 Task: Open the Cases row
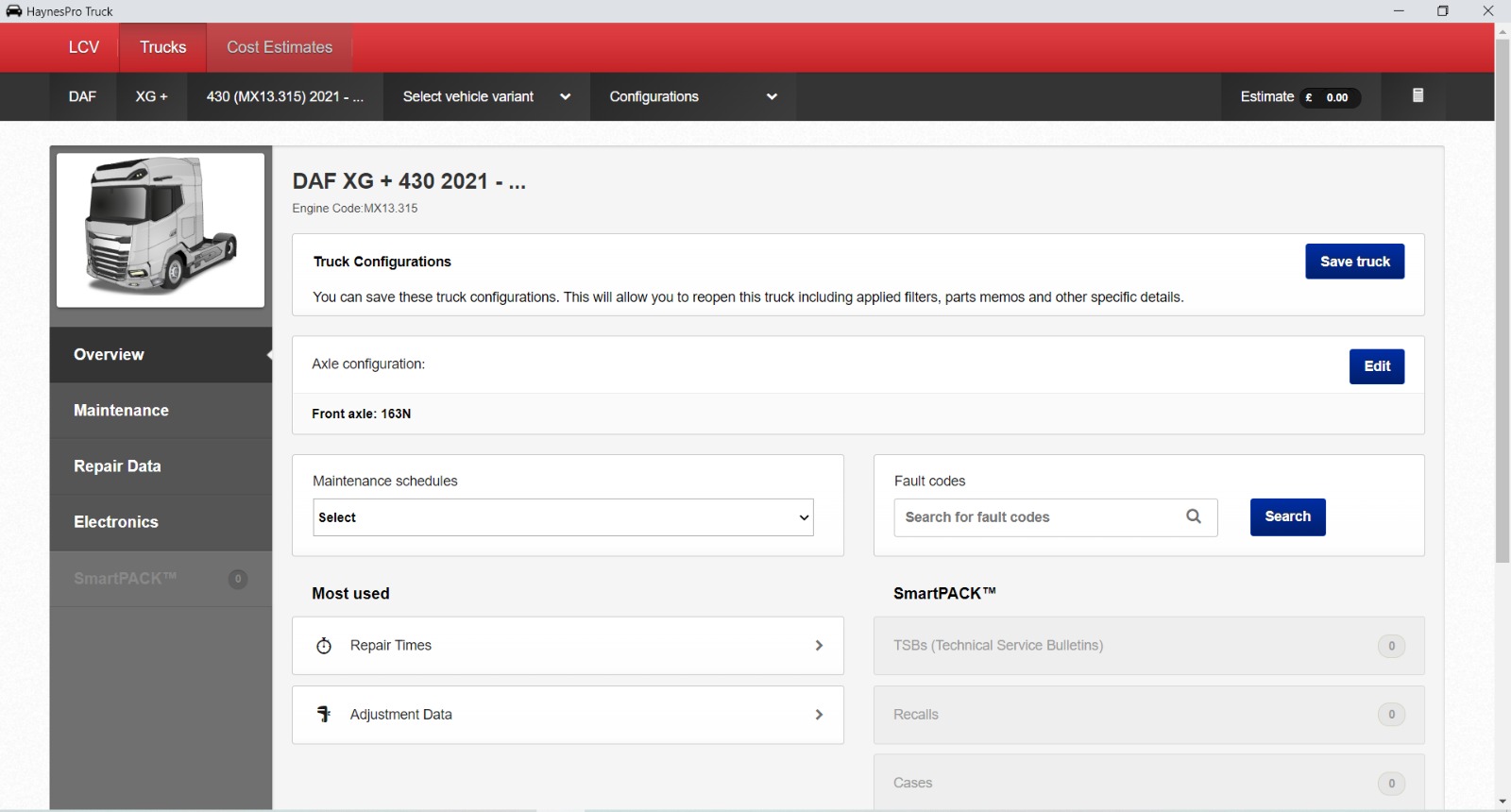pyautogui.click(x=1148, y=783)
